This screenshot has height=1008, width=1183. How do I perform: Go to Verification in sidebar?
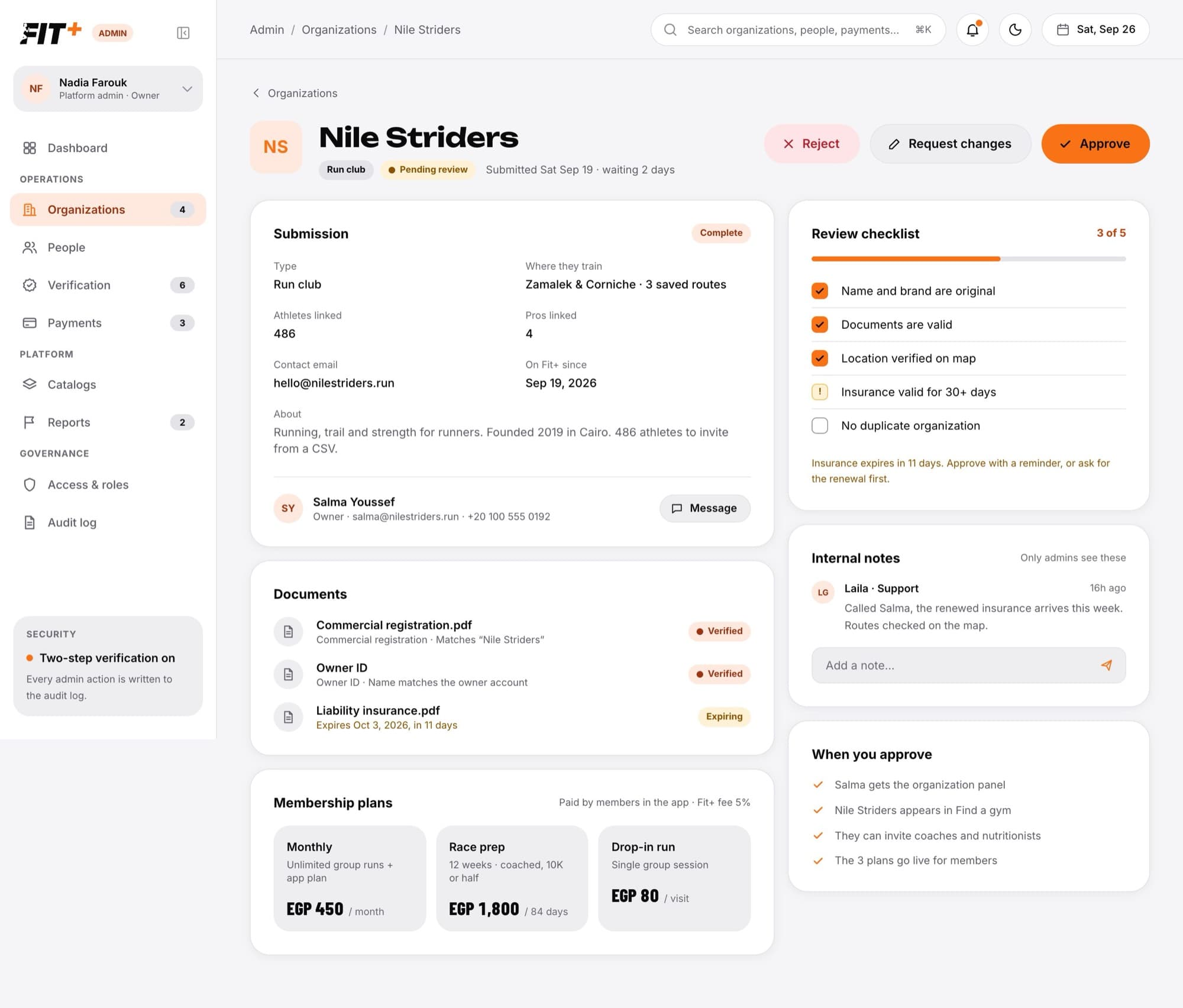(108, 285)
